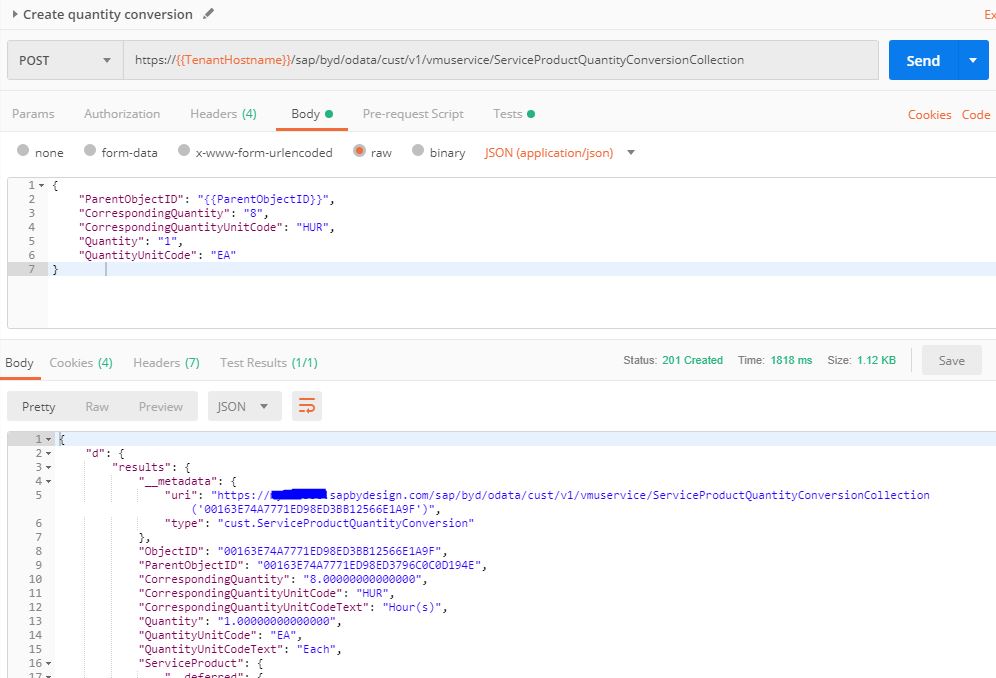This screenshot has height=678, width=996.
Task: Choose the x-www-form-urlencoded radio option
Action: (184, 152)
